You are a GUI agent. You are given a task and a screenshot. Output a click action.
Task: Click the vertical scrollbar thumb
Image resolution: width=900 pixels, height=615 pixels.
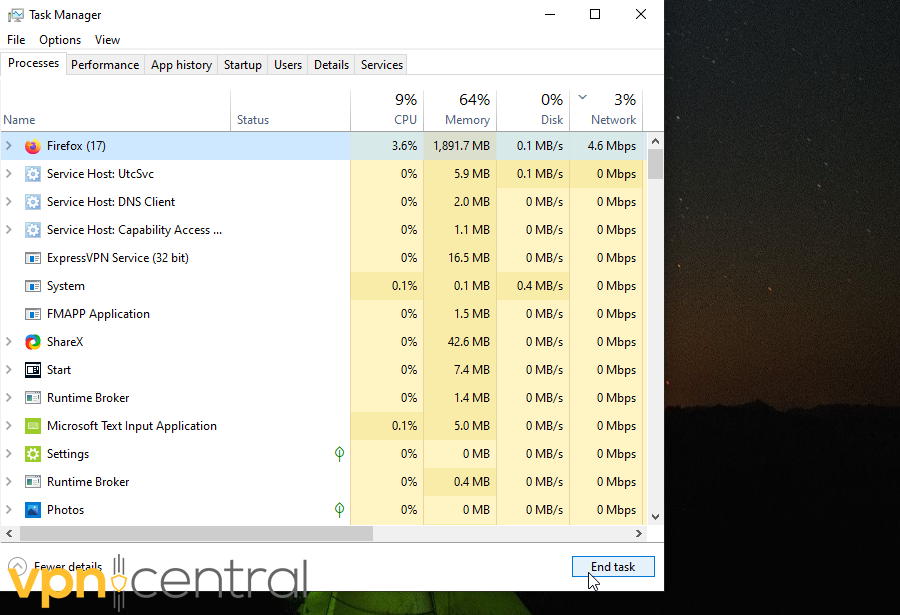coord(655,164)
